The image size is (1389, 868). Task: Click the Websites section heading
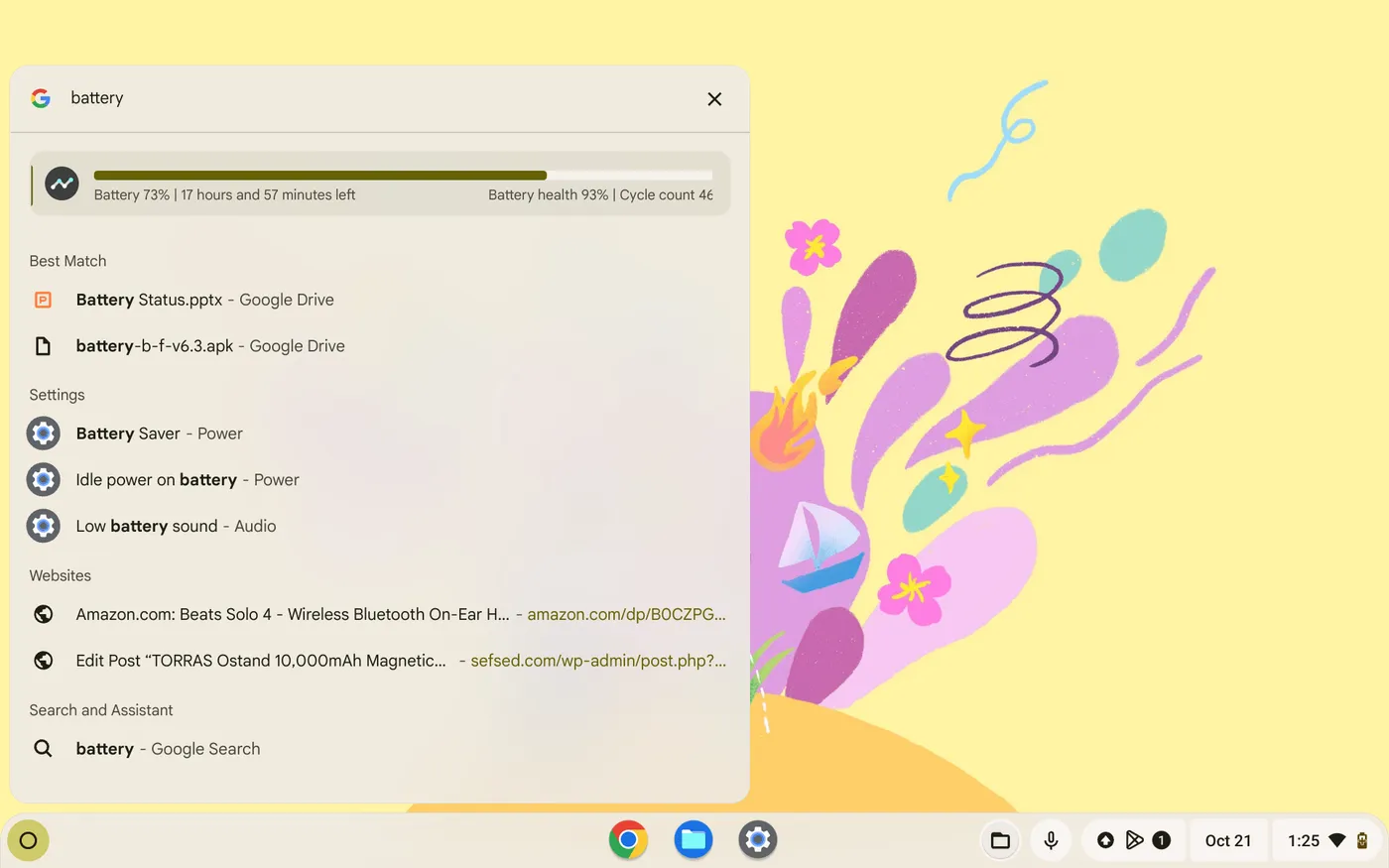click(x=60, y=575)
